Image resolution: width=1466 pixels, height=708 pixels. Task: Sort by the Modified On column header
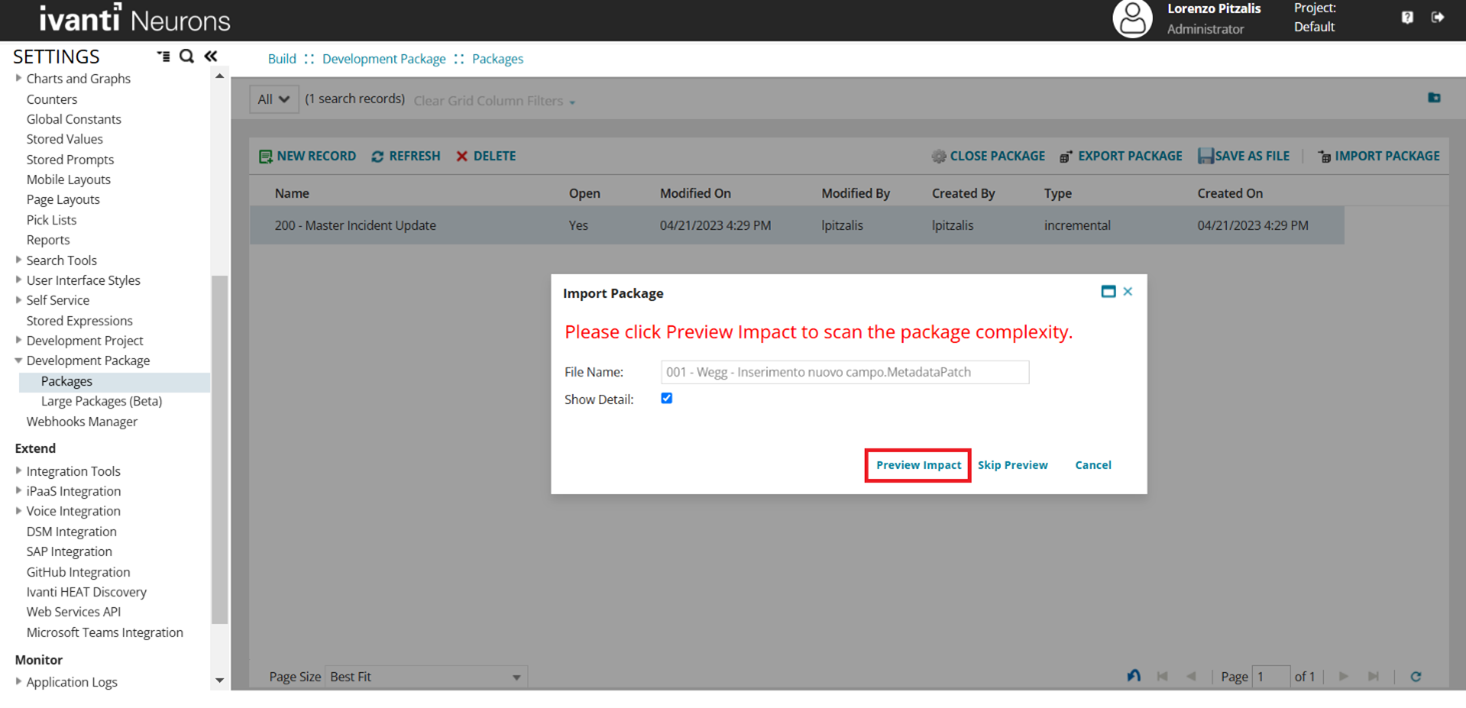[x=695, y=193]
